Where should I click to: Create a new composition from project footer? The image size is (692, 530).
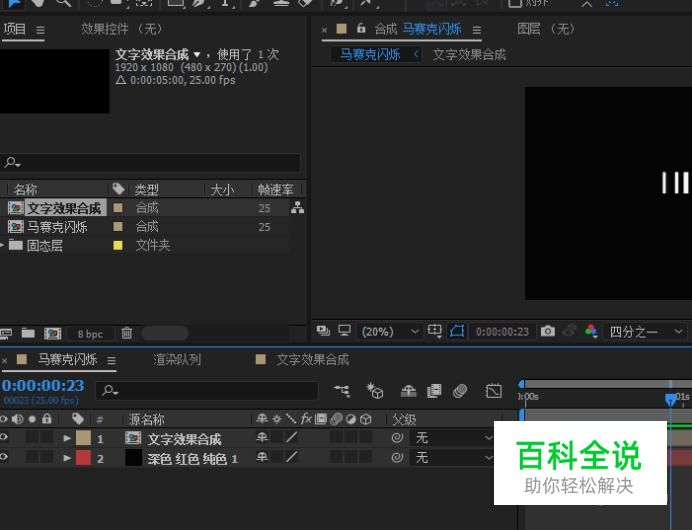pos(53,333)
